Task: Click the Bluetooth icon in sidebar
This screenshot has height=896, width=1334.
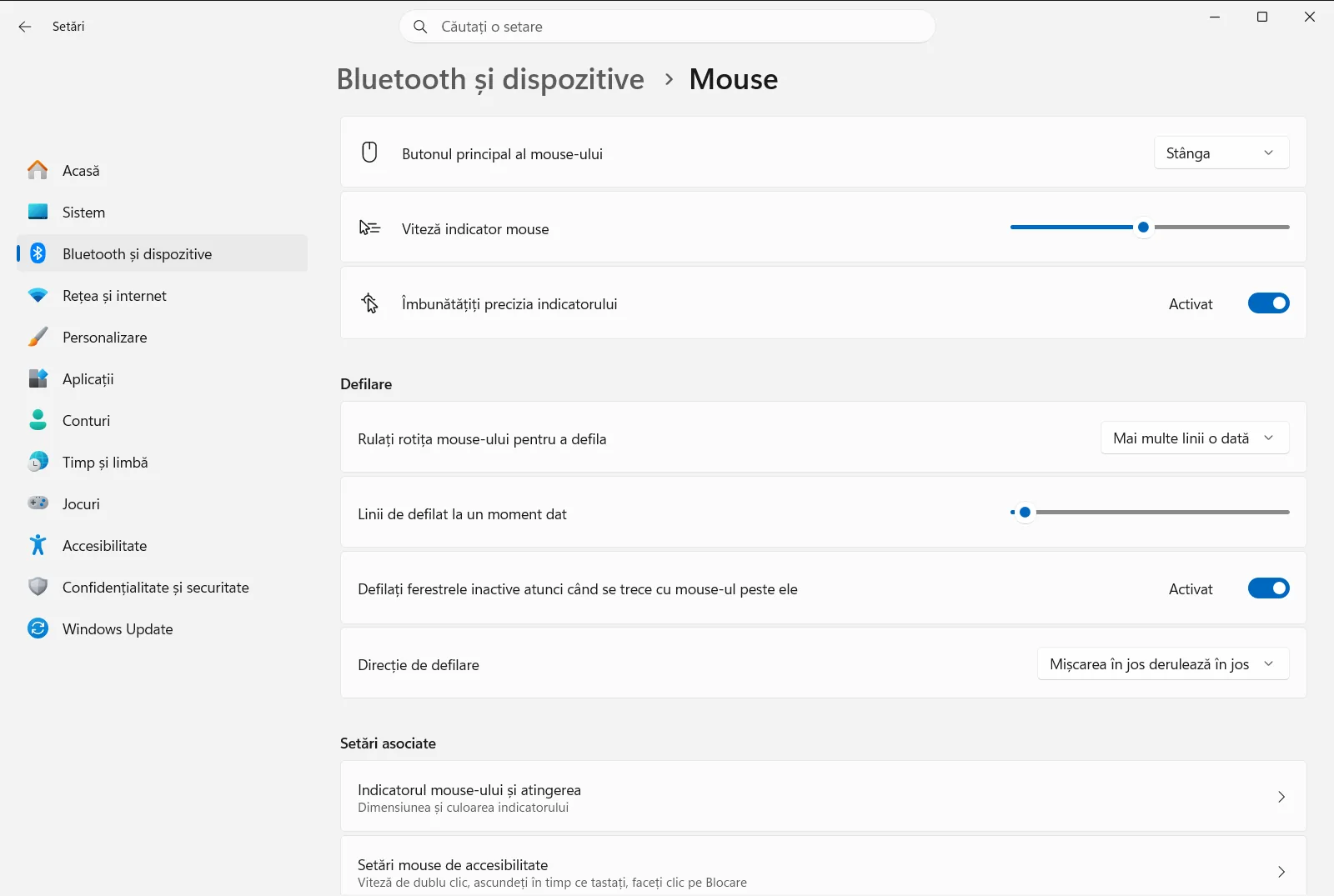Action: 38,253
